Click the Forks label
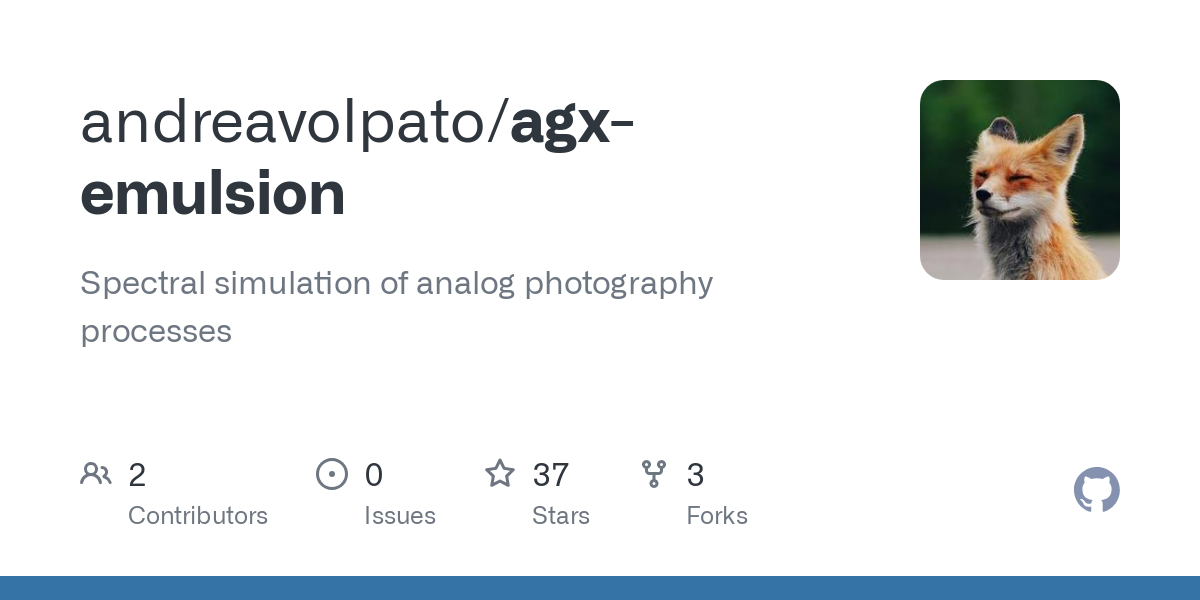1200x600 pixels. point(717,516)
